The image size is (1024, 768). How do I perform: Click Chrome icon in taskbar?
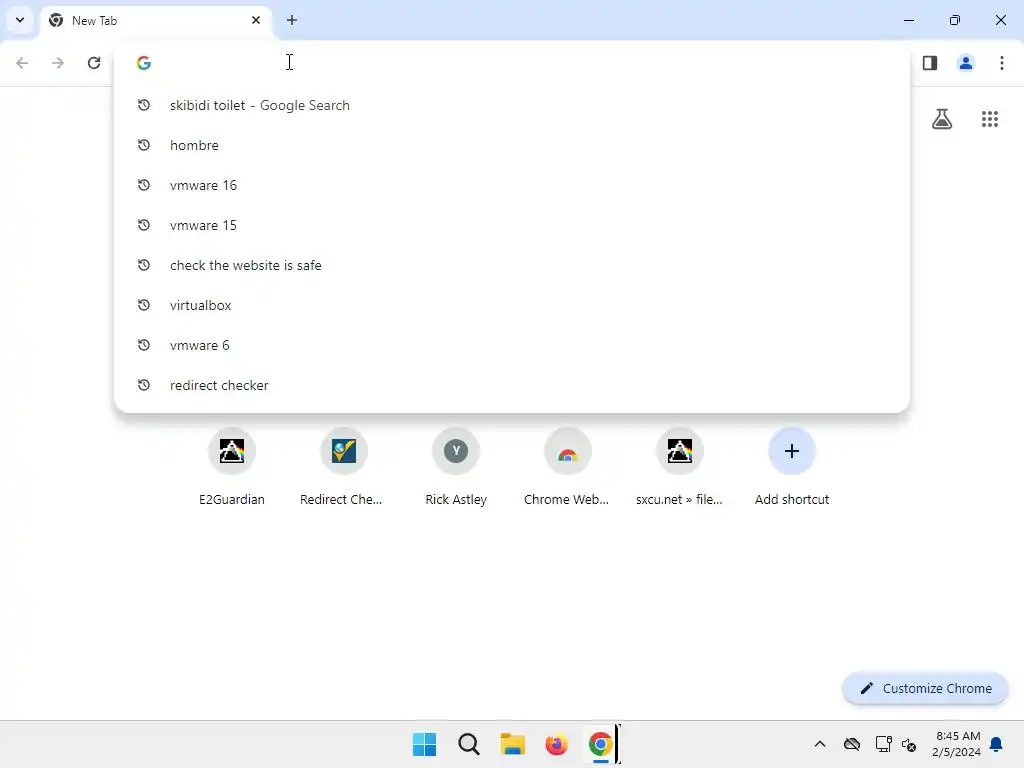point(600,744)
